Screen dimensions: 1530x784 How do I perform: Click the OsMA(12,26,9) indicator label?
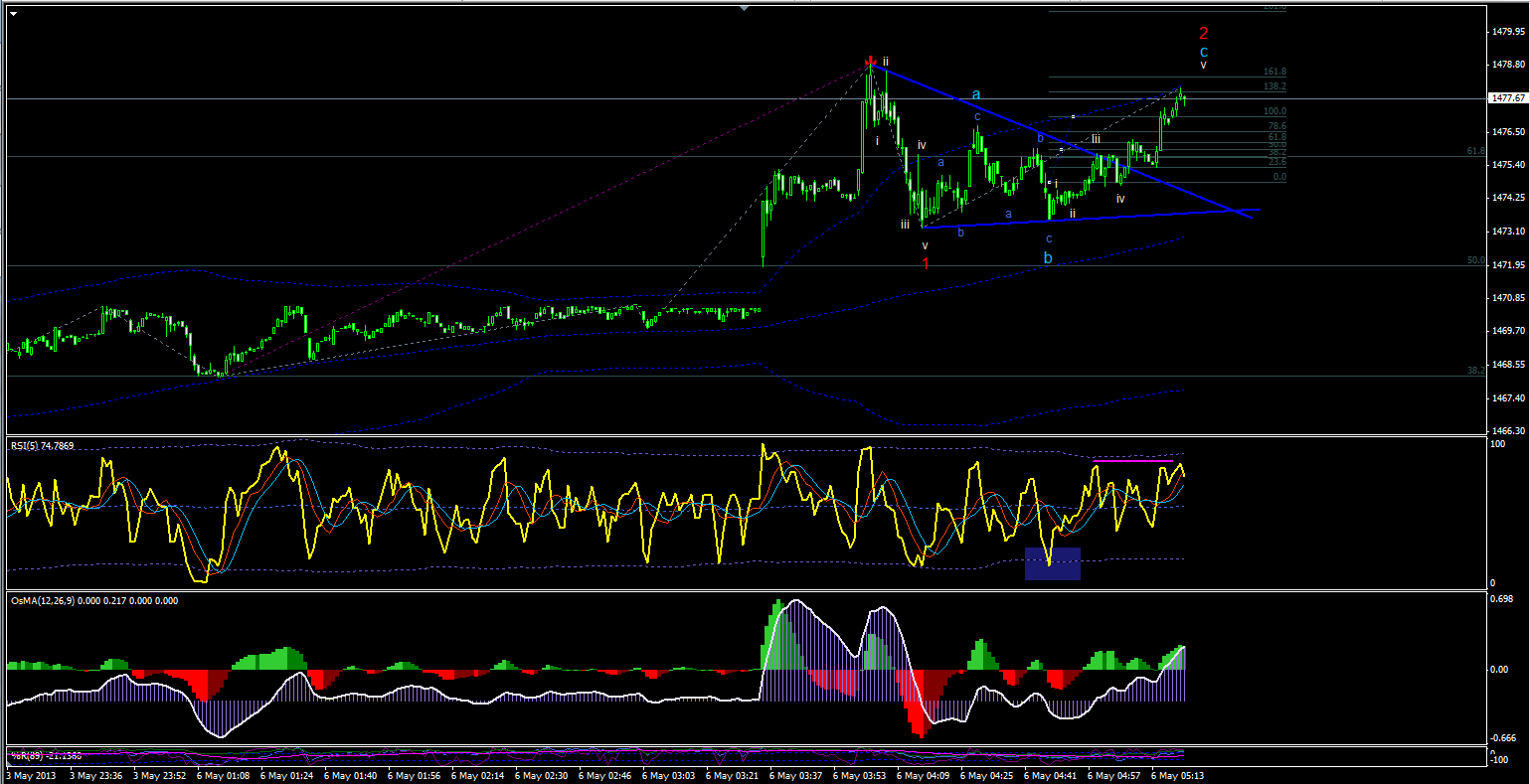(94, 600)
